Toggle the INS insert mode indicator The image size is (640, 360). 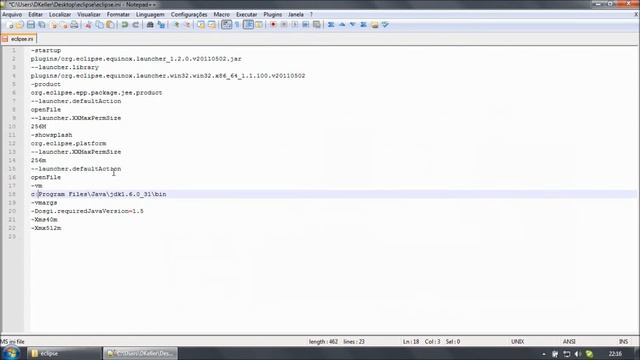pyautogui.click(x=623, y=342)
